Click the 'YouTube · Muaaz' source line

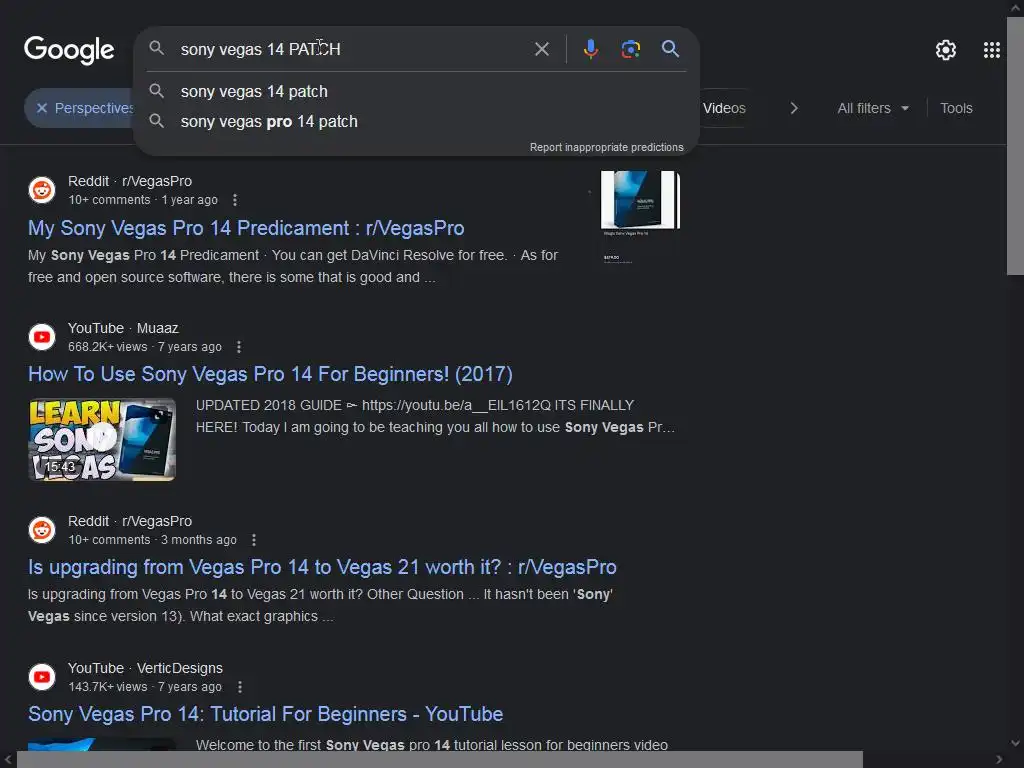(123, 328)
